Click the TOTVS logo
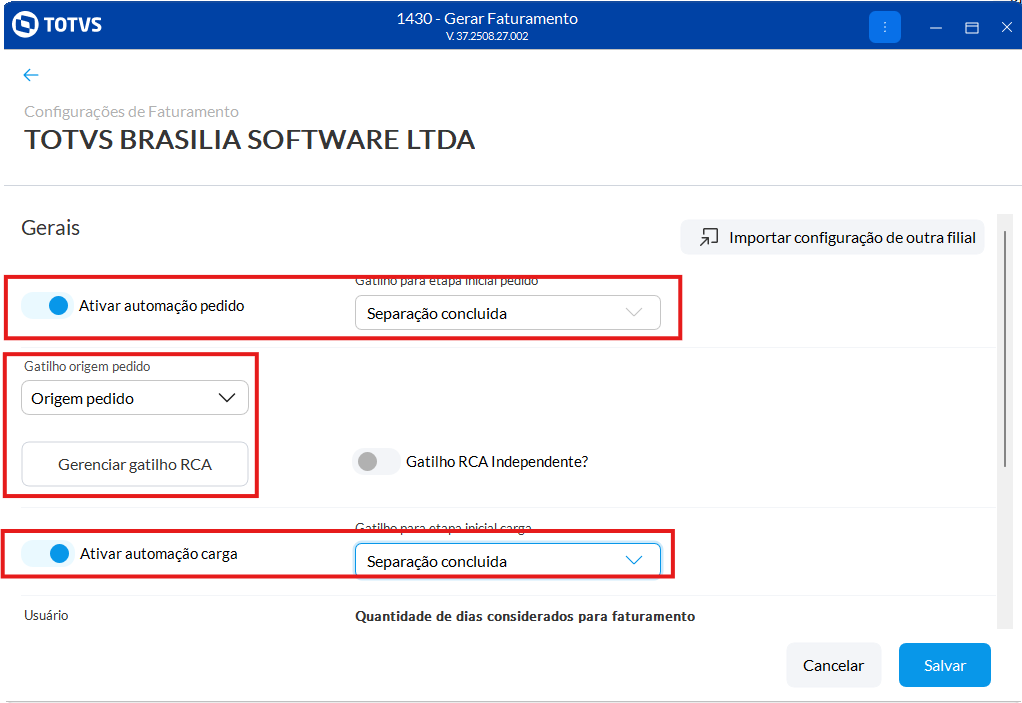 click(x=57, y=25)
